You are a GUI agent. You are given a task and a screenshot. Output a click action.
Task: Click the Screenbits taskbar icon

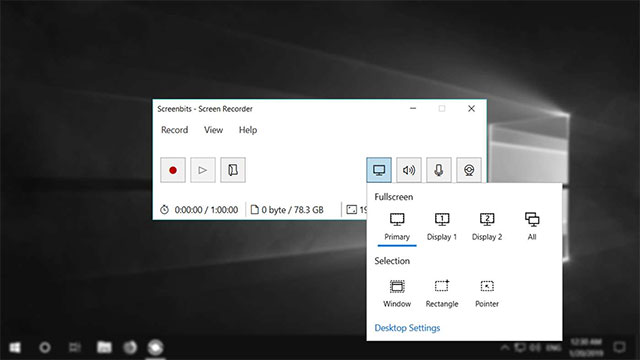156,347
